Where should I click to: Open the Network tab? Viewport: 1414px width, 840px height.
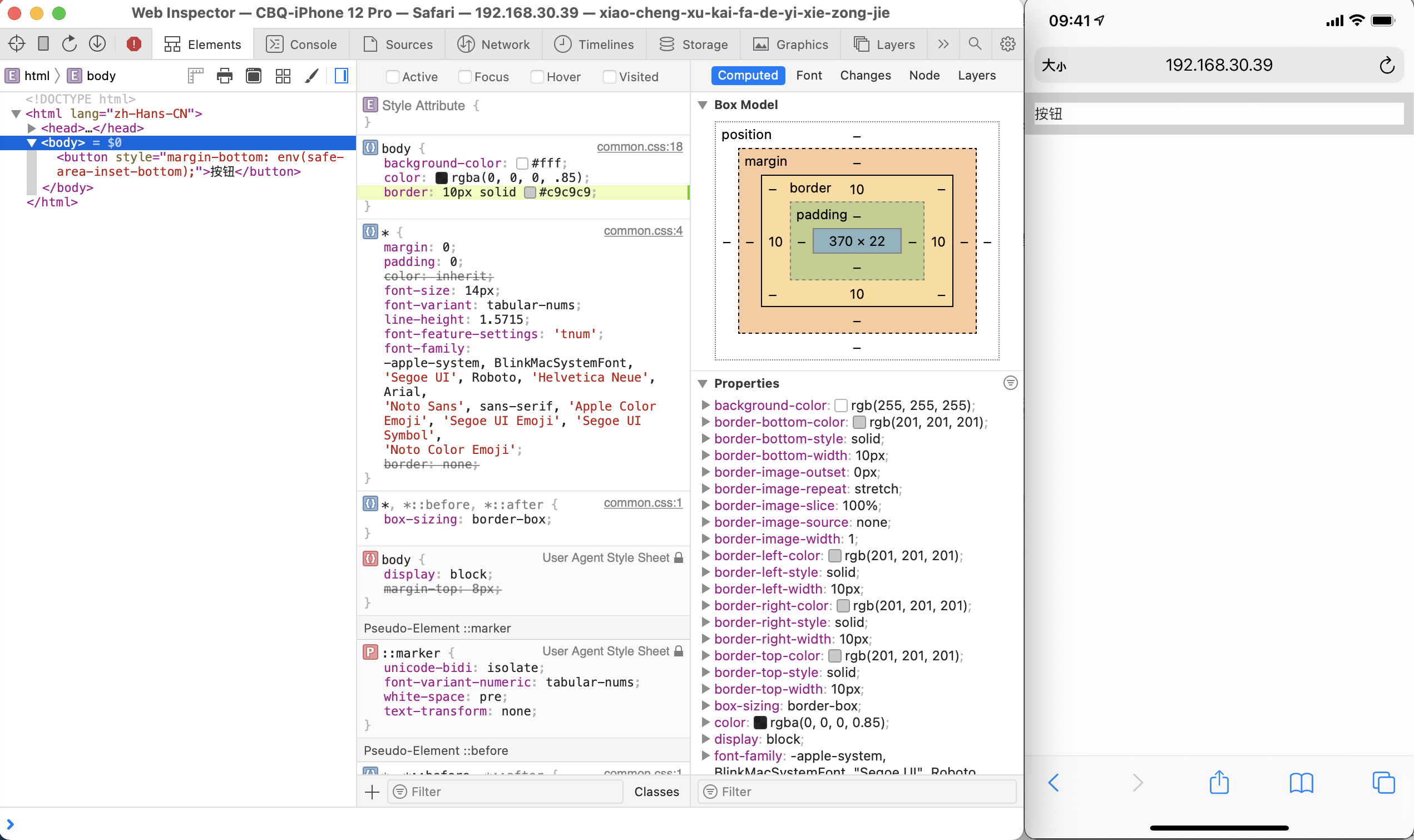point(493,44)
